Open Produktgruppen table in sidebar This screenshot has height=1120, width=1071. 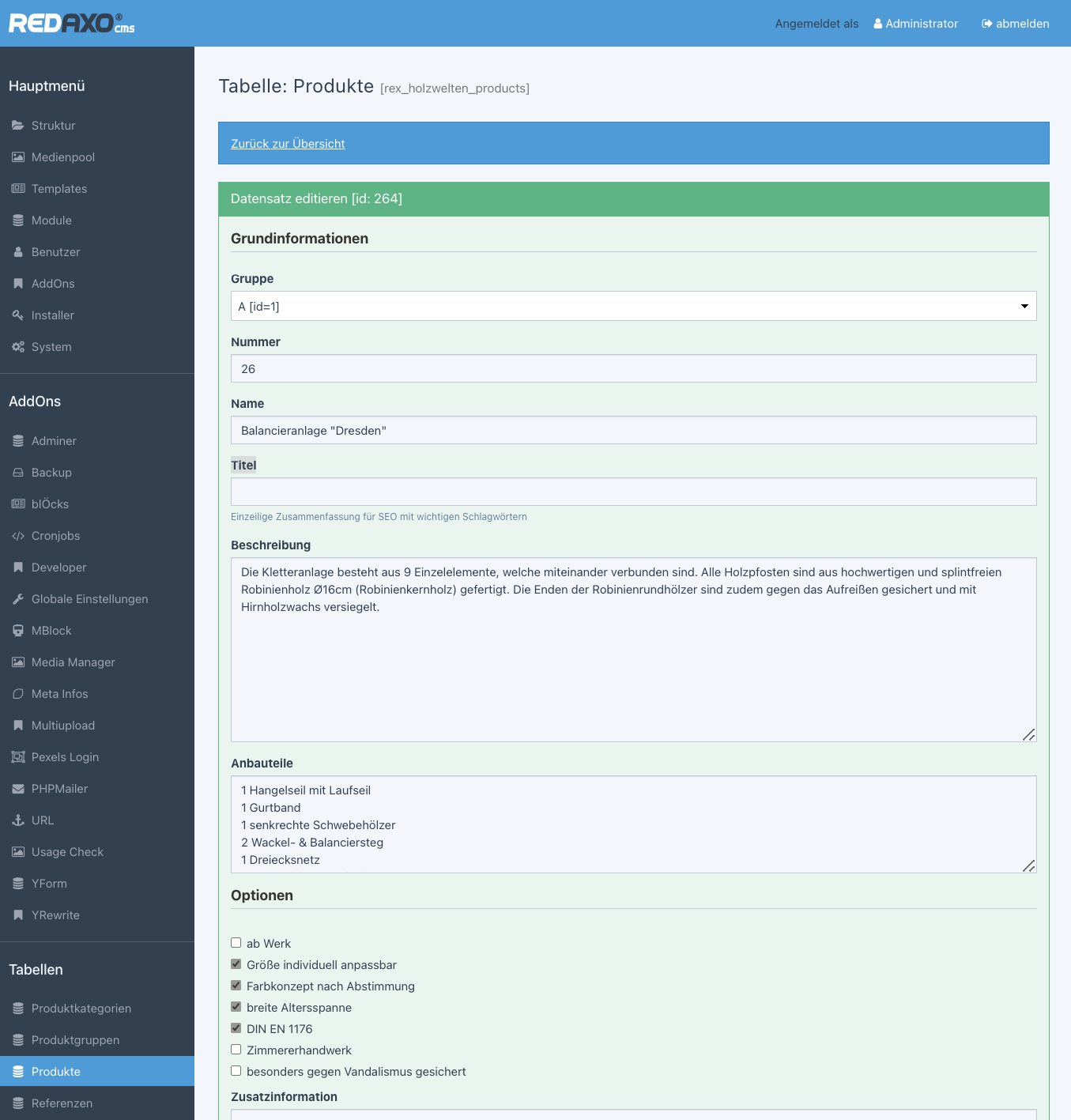click(x=75, y=1040)
